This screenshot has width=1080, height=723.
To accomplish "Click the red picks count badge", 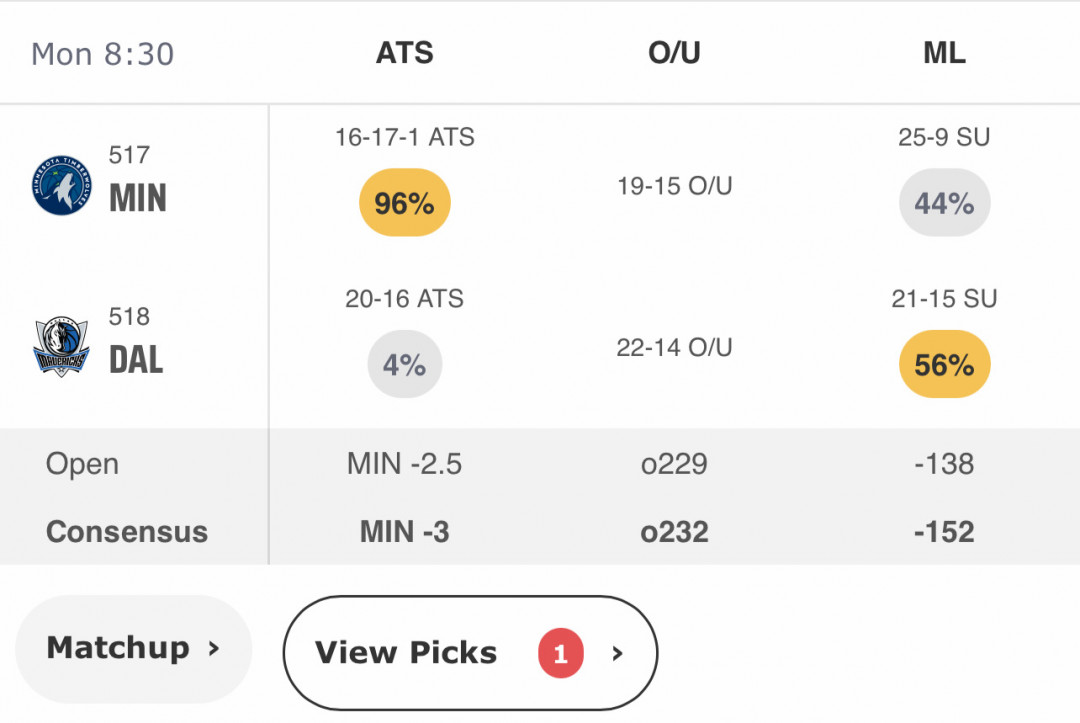I will click(x=561, y=653).
